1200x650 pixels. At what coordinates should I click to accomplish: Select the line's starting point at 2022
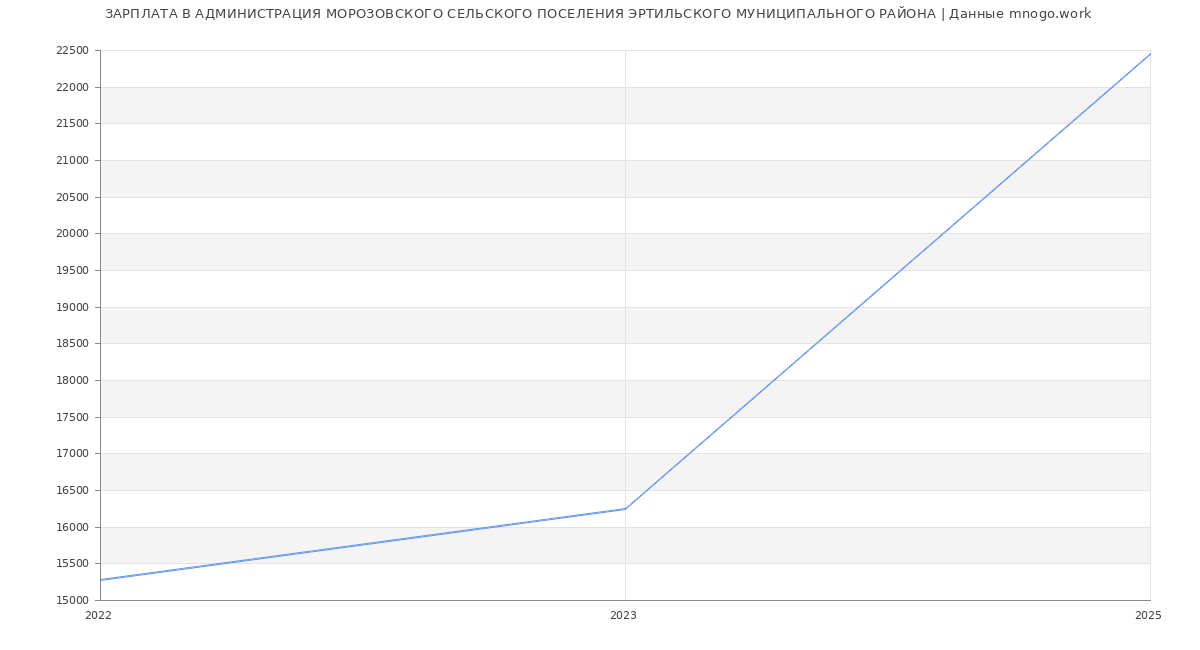101,580
